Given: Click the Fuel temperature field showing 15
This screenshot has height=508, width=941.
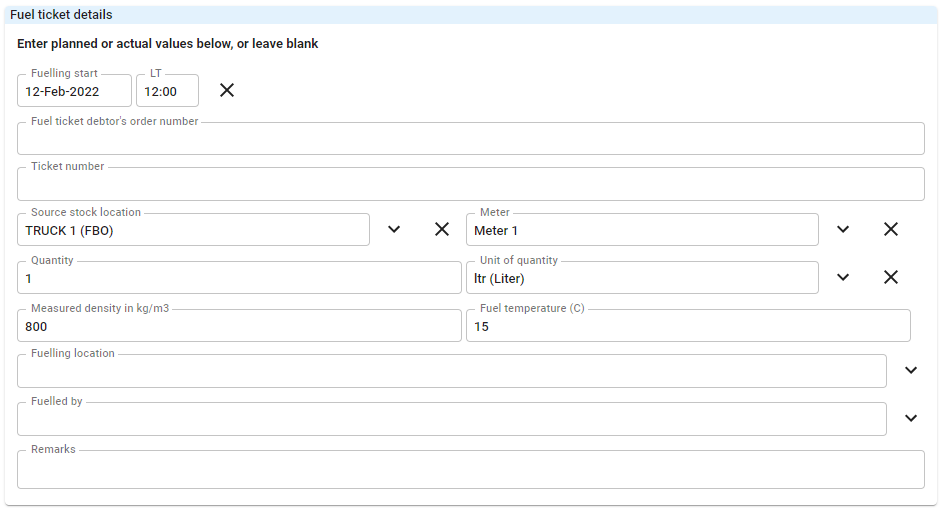Looking at the screenshot, I should click(x=688, y=325).
